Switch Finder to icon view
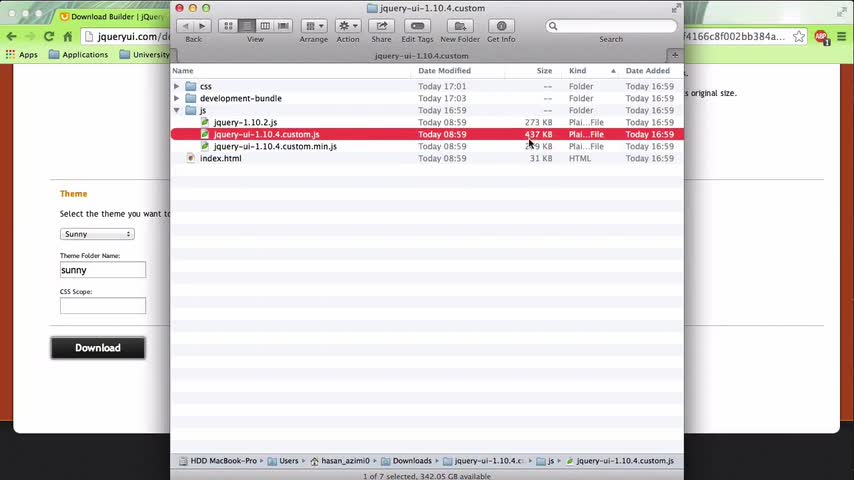This screenshot has height=480, width=854. pos(228,26)
